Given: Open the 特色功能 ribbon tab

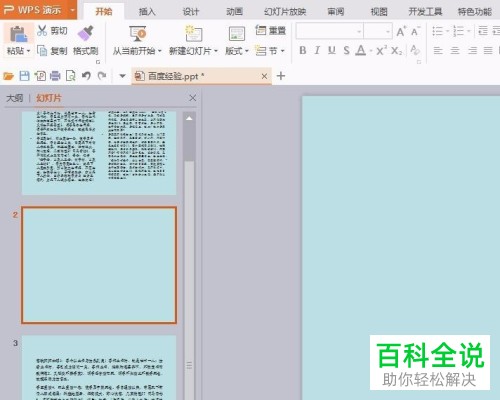Looking at the screenshot, I should [475, 12].
